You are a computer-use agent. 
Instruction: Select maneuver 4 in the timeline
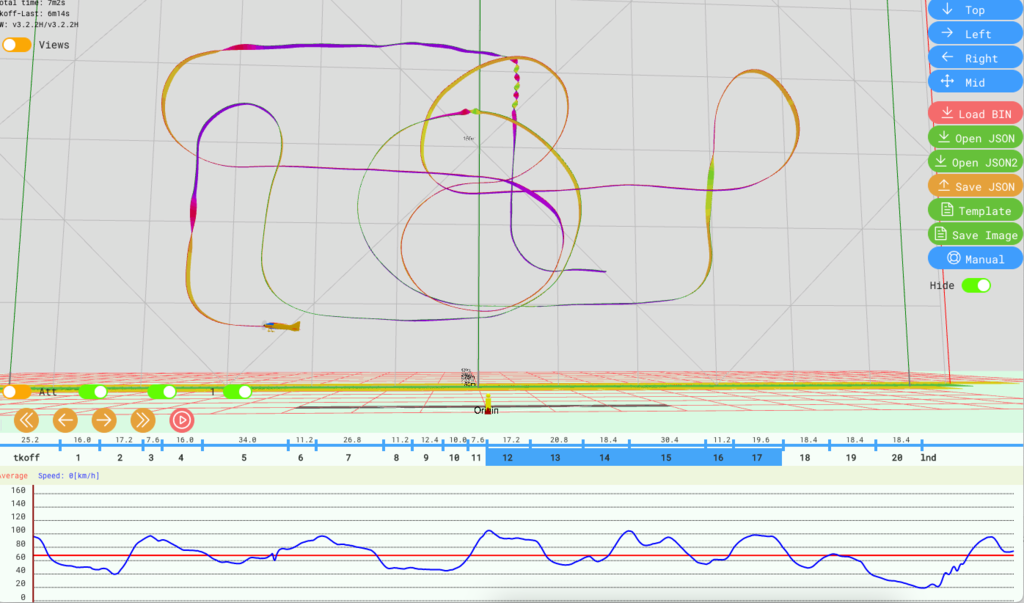pyautogui.click(x=181, y=457)
